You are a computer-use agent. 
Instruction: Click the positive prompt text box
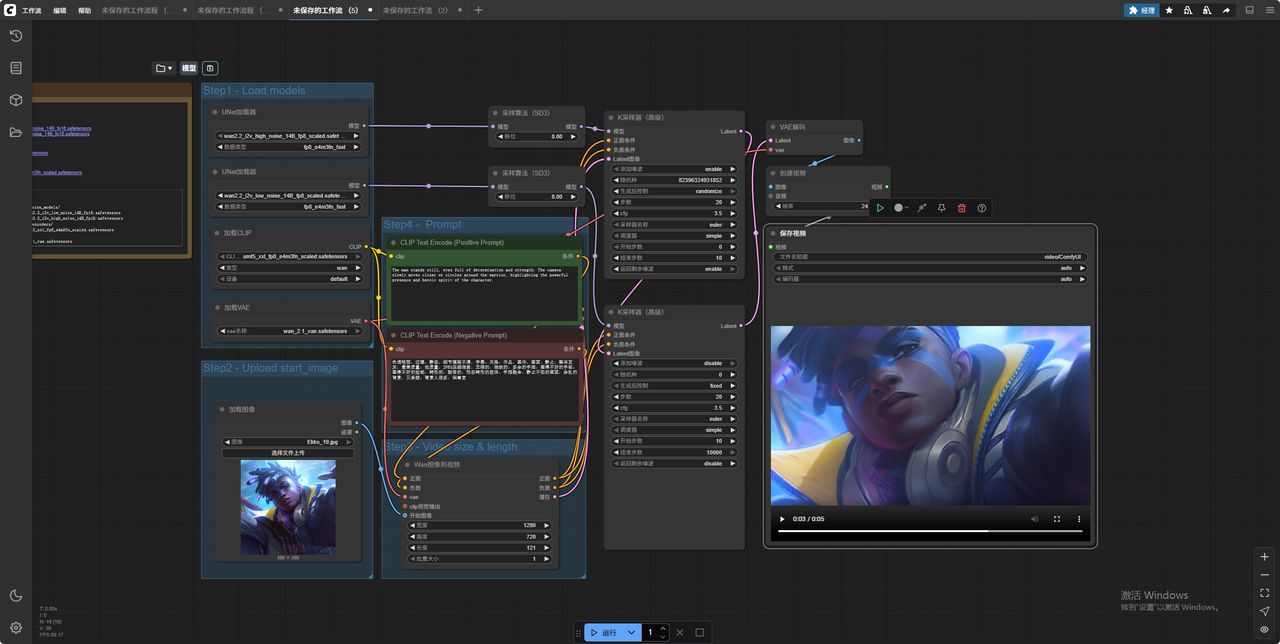point(484,292)
